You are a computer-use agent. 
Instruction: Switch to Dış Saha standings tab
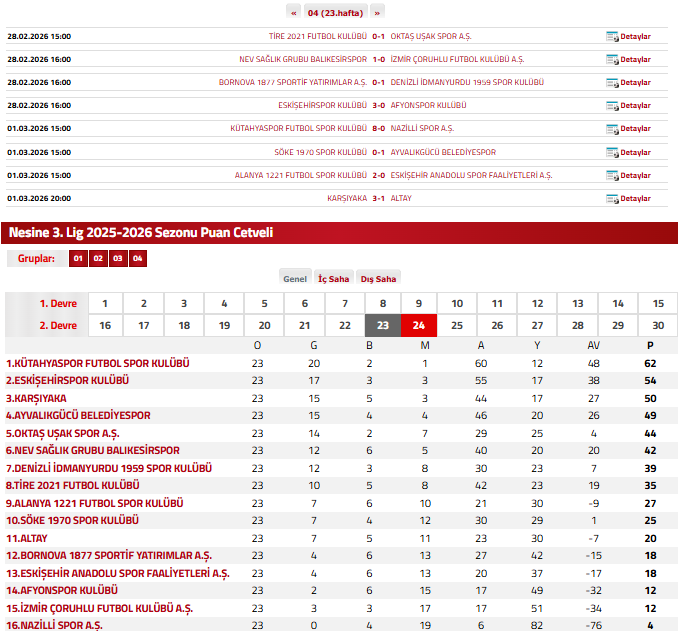(378, 278)
